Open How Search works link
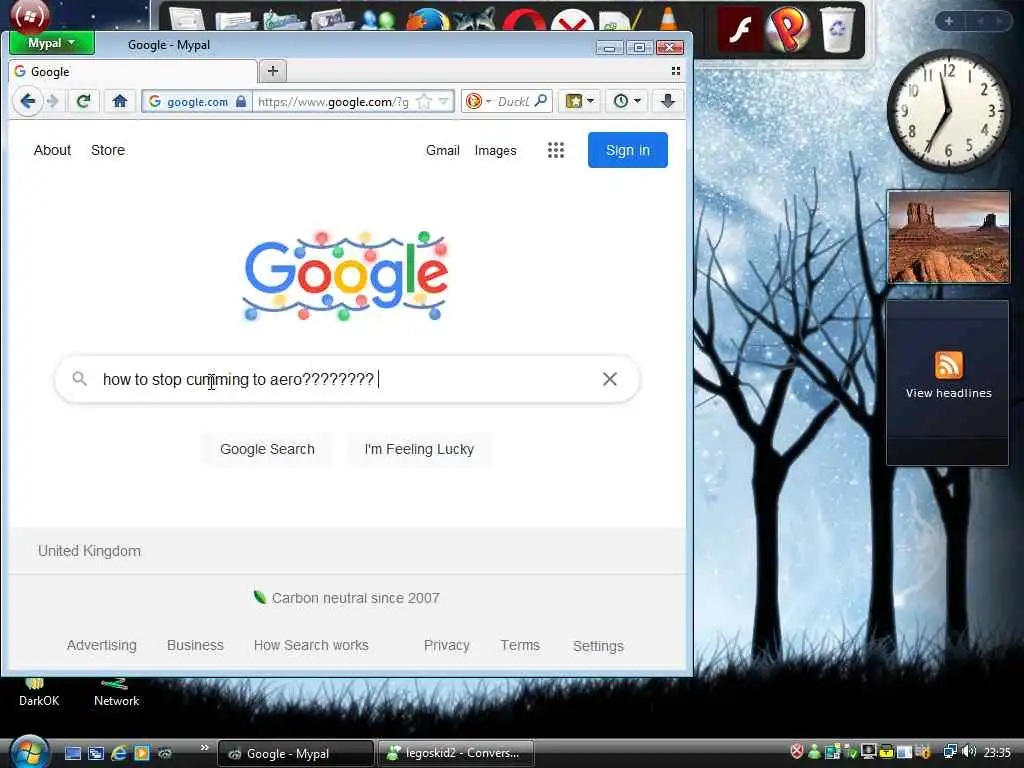1024x768 pixels. 311,645
